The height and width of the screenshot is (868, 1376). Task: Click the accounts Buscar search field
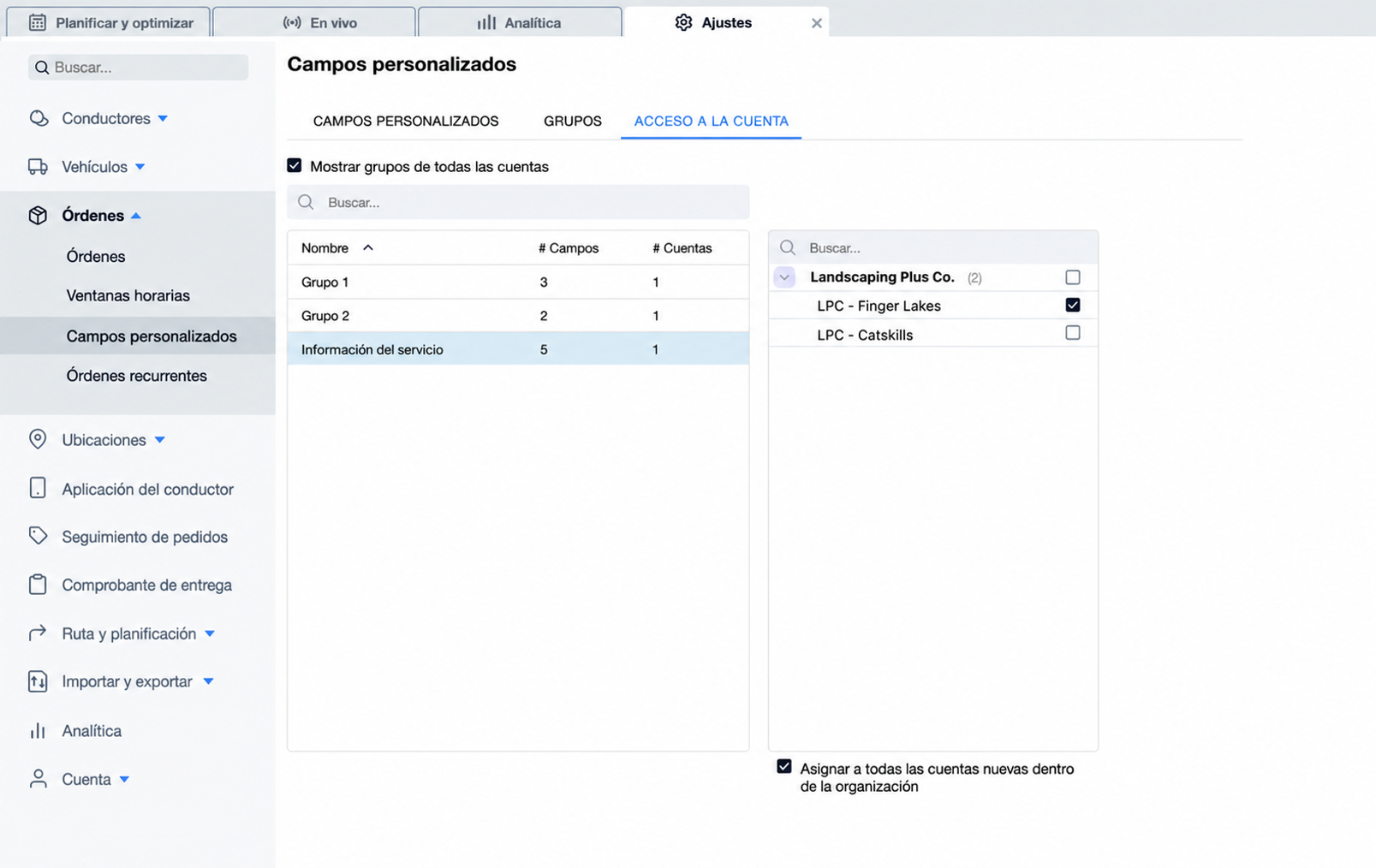point(933,247)
